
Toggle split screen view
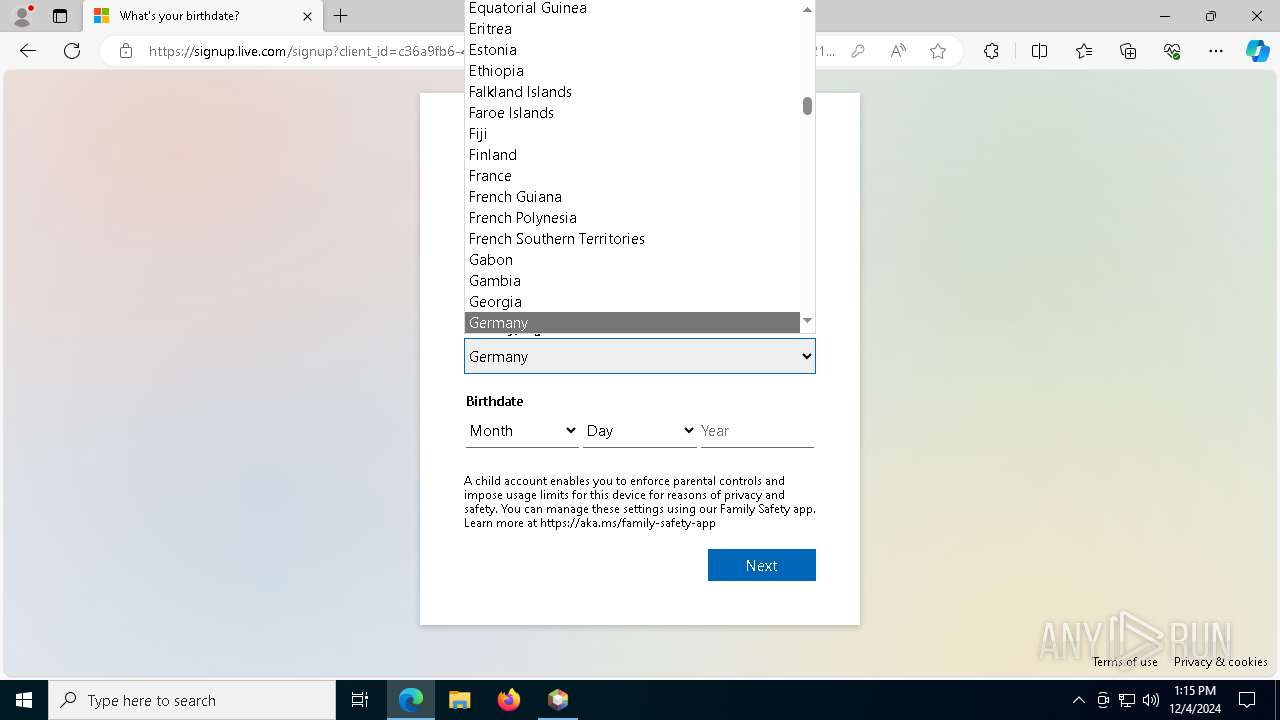[1039, 51]
